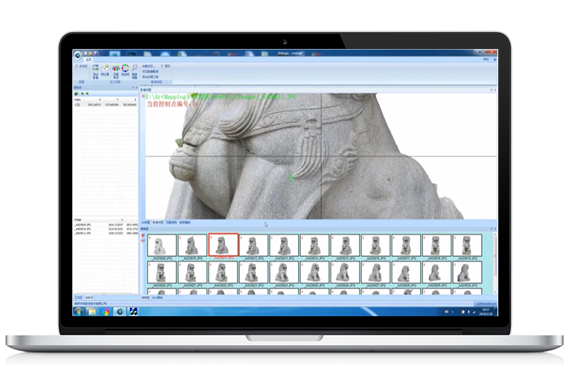The image size is (569, 392).
Task: Select the first tab under the thumbnail strip
Action: pos(145,298)
